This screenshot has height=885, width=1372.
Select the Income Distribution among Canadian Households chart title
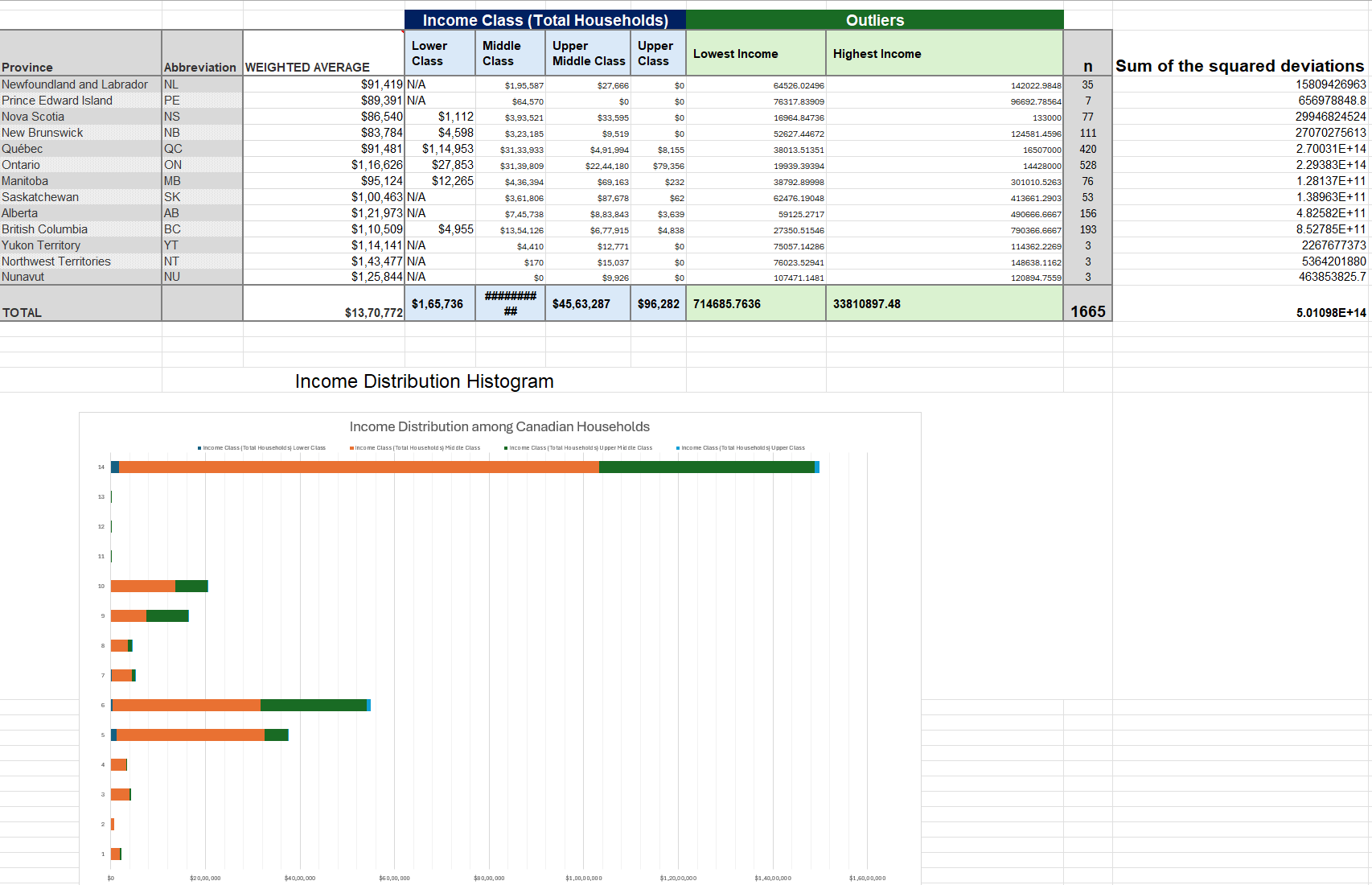click(x=499, y=427)
